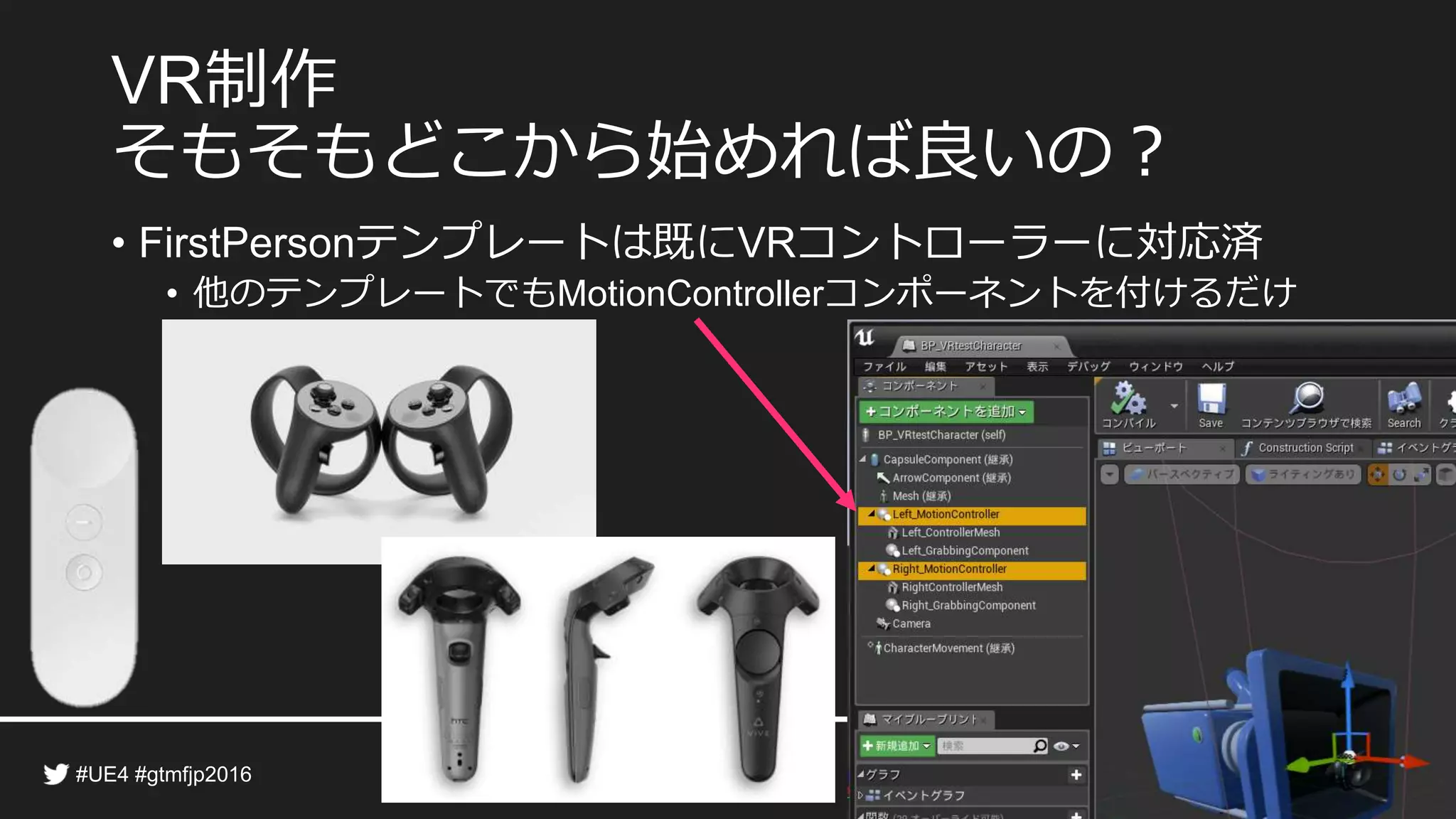The image size is (1456, 819).
Task: Click the CharacterMovement figure icon
Action: 879,648
